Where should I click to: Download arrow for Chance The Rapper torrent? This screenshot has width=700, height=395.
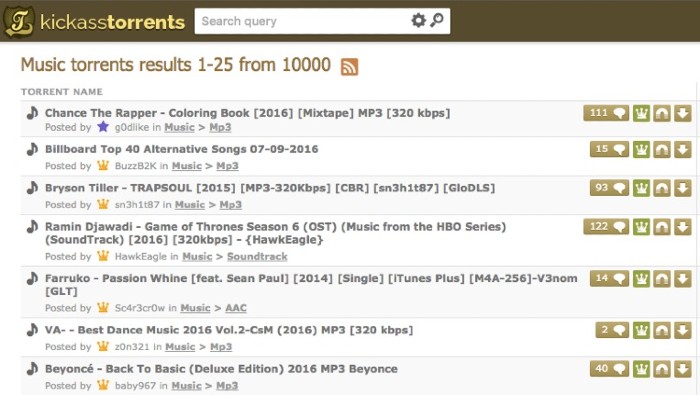(683, 113)
